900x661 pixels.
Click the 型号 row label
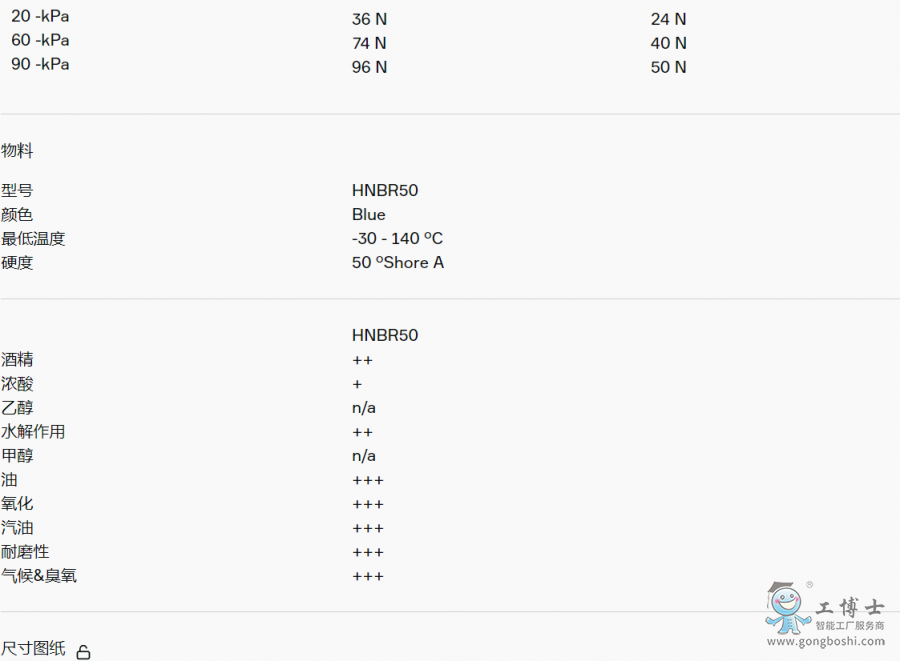[17, 190]
